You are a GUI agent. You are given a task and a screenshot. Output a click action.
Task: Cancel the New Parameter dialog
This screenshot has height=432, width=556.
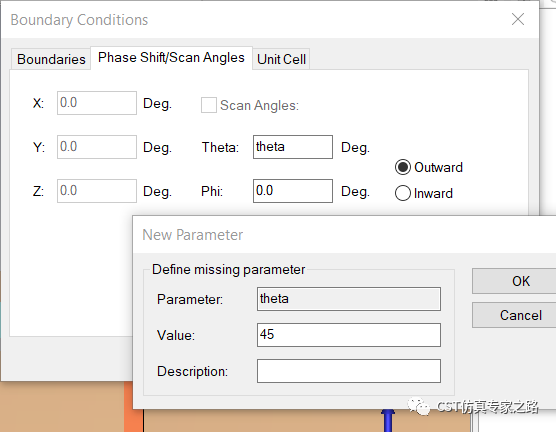(514, 315)
